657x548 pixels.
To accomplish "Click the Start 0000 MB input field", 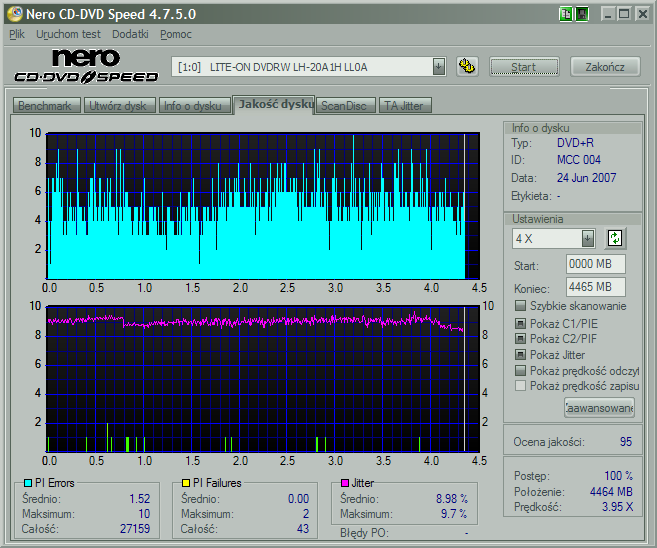I will [x=595, y=264].
